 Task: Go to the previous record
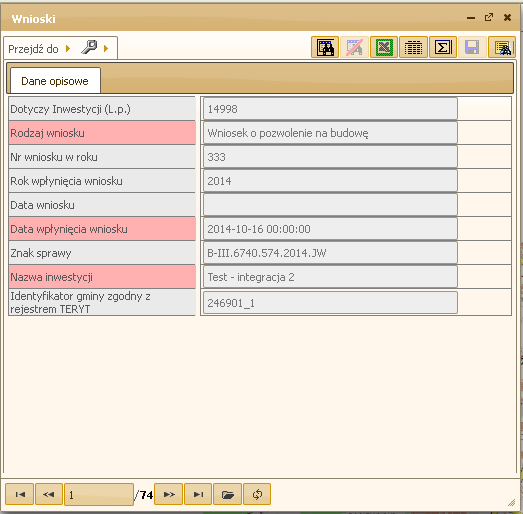(49, 494)
